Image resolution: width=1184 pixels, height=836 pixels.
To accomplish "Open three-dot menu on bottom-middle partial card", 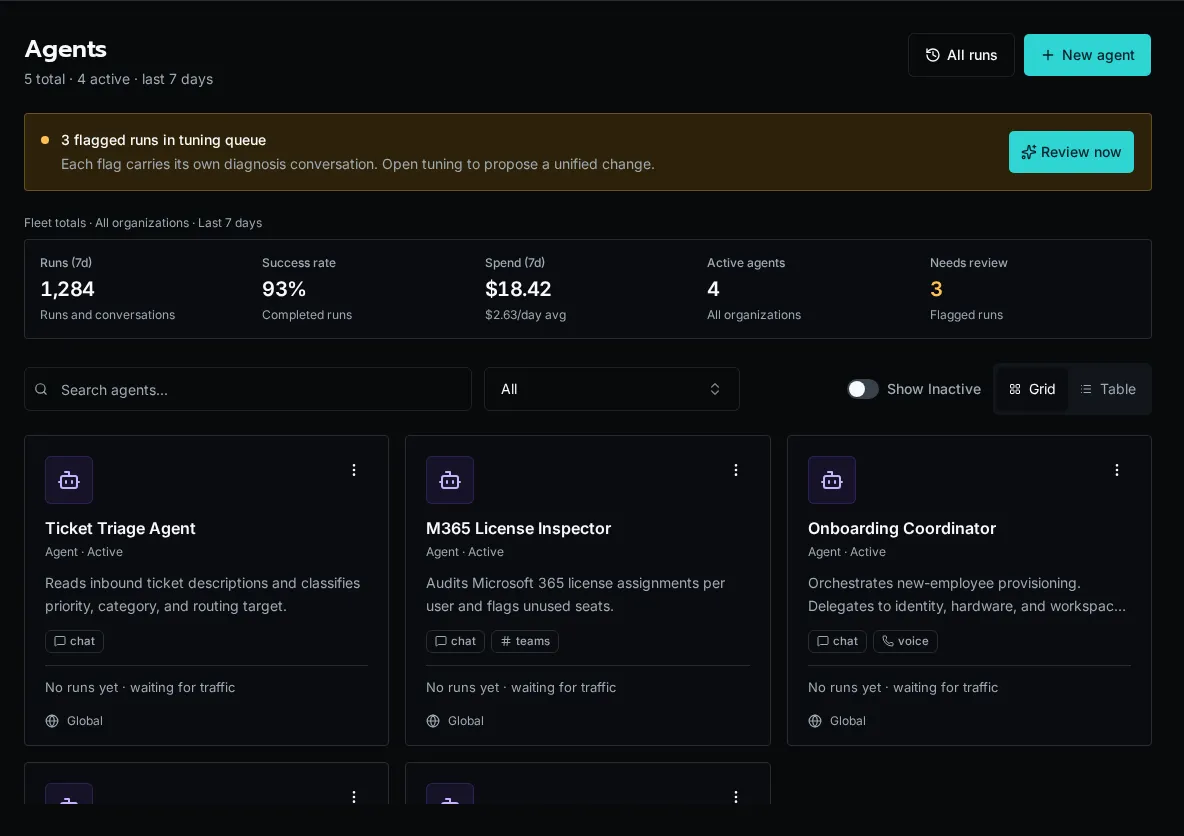I will [x=735, y=797].
